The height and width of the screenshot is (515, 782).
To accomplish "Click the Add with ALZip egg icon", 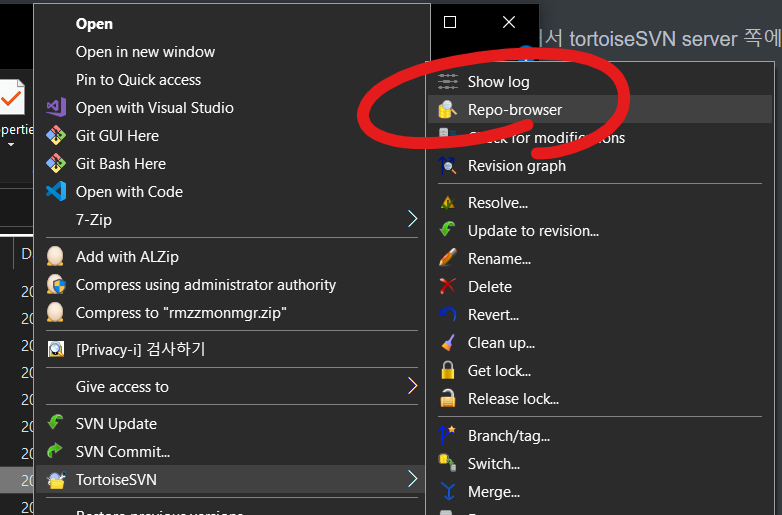I will coord(55,256).
